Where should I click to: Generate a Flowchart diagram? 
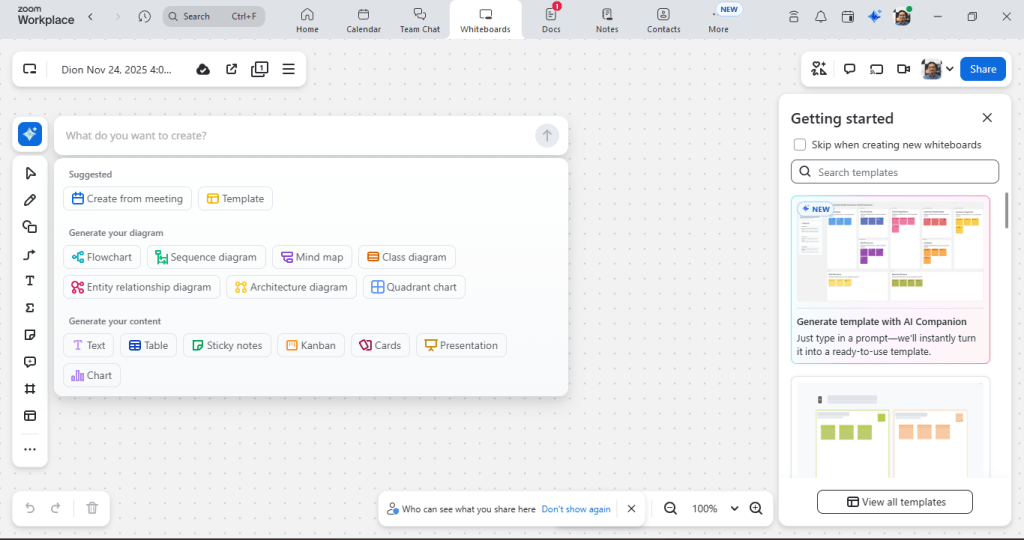point(102,257)
